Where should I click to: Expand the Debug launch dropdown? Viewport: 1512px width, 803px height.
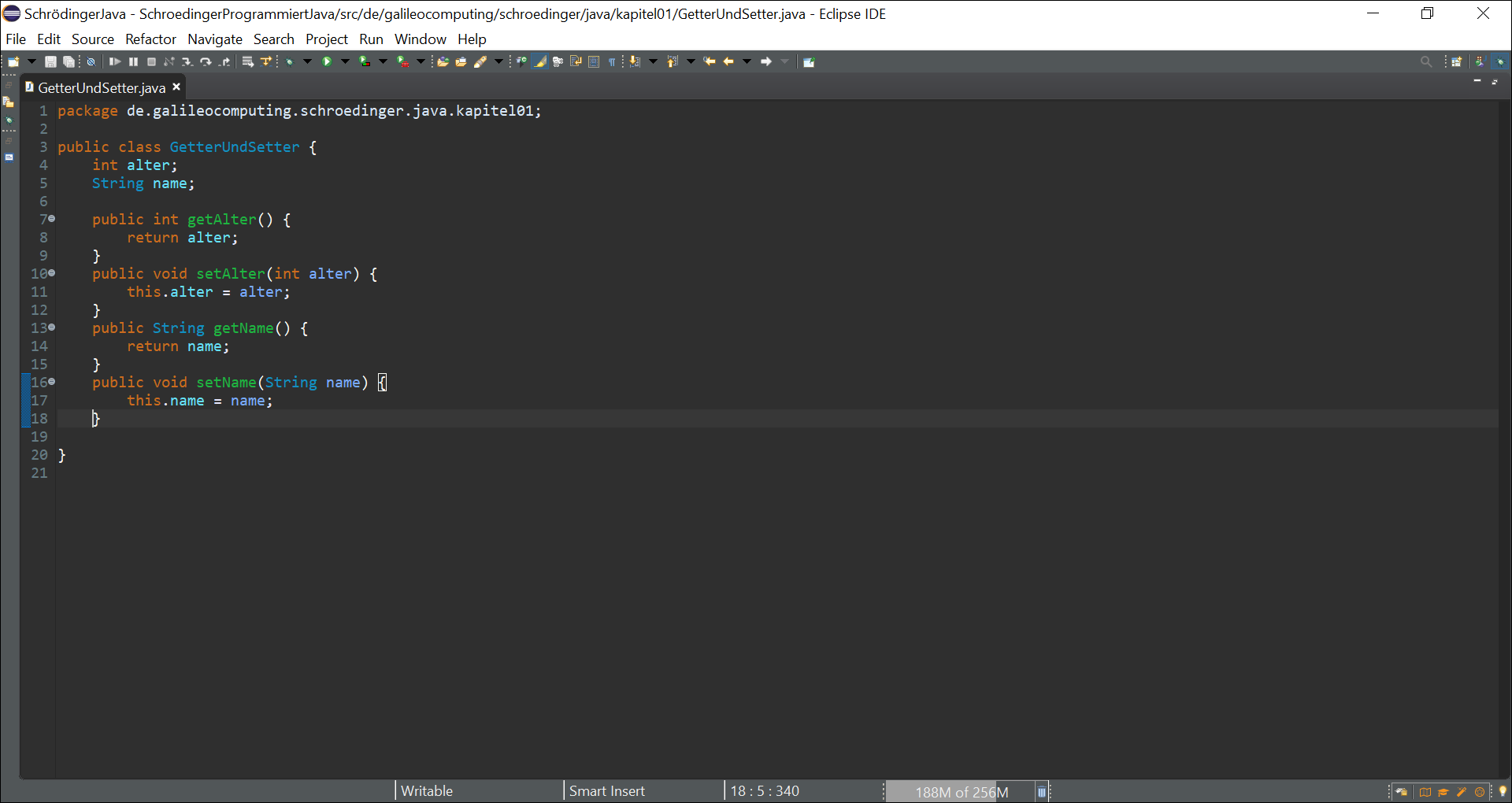coord(307,61)
